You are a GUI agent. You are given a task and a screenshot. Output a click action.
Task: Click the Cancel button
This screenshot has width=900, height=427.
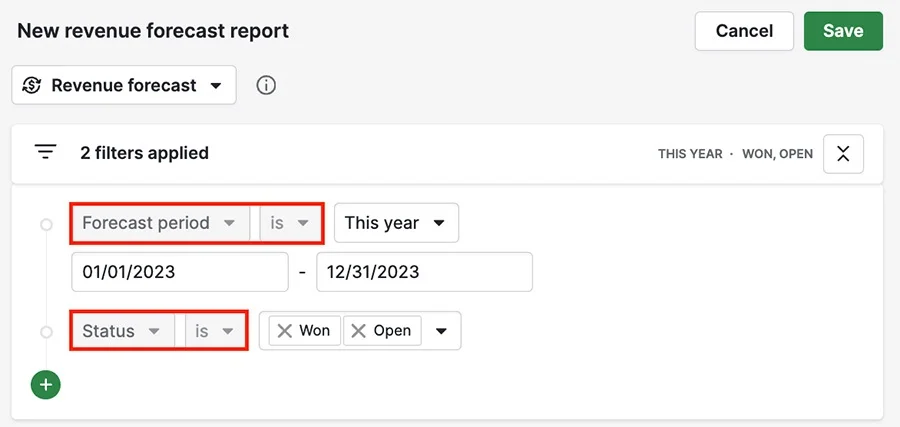(x=744, y=31)
